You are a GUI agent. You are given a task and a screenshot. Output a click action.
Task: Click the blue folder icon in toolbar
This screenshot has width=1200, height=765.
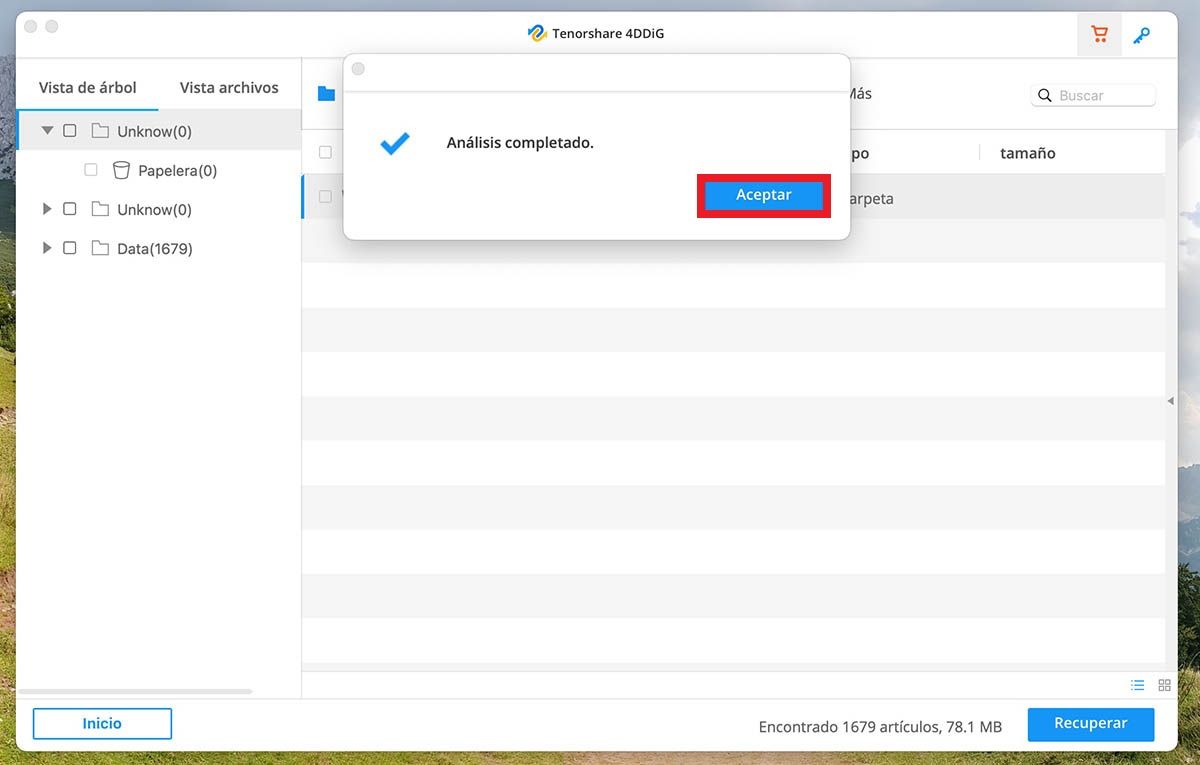pyautogui.click(x=326, y=94)
